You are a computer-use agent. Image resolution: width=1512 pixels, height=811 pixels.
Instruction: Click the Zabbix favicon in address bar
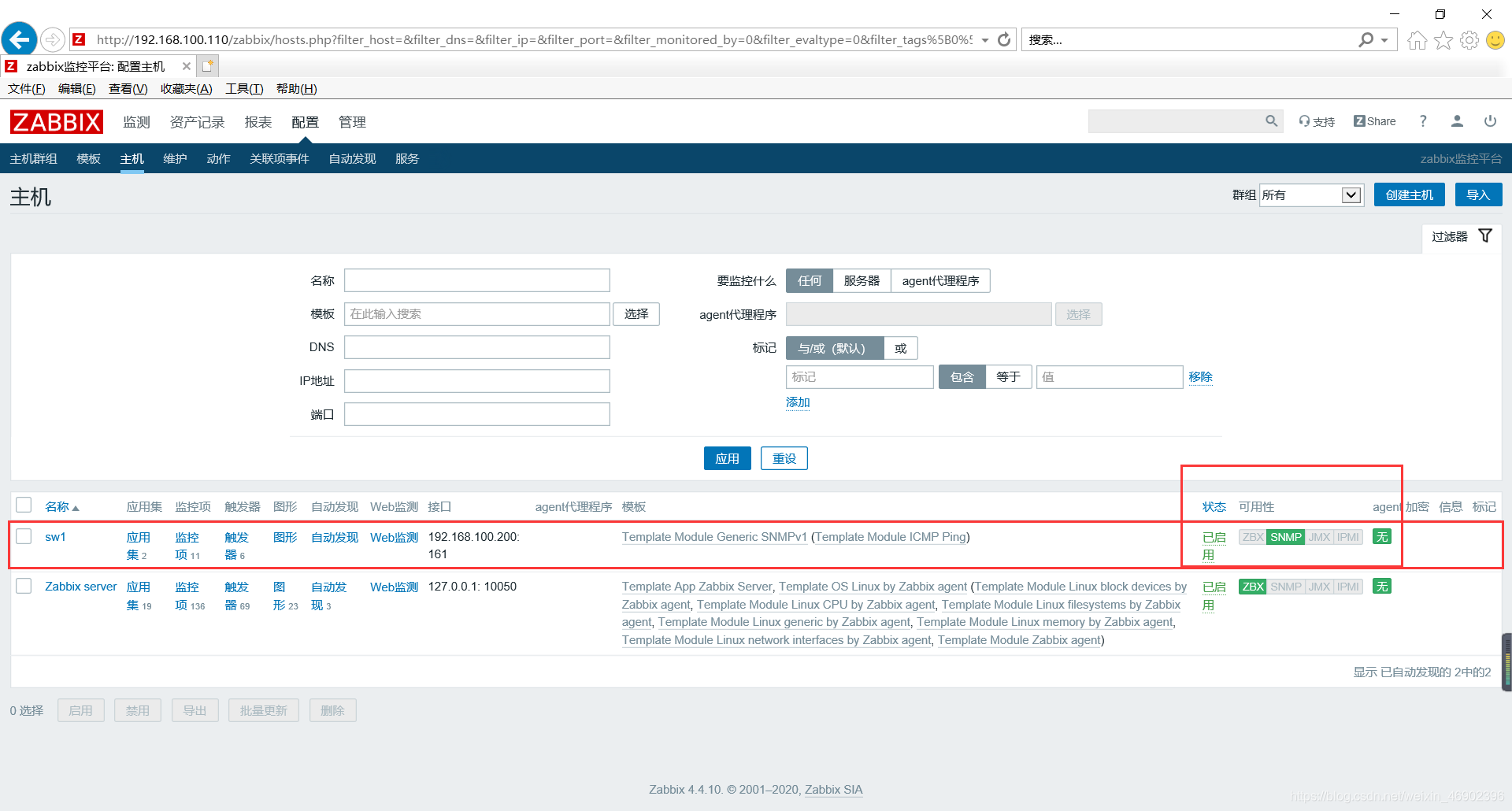pos(79,39)
